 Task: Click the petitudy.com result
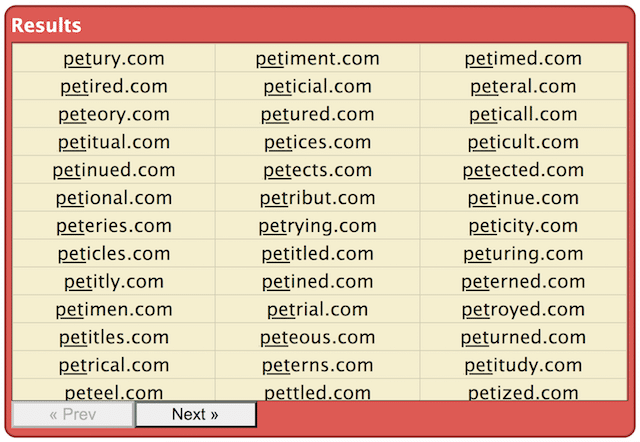pos(523,365)
